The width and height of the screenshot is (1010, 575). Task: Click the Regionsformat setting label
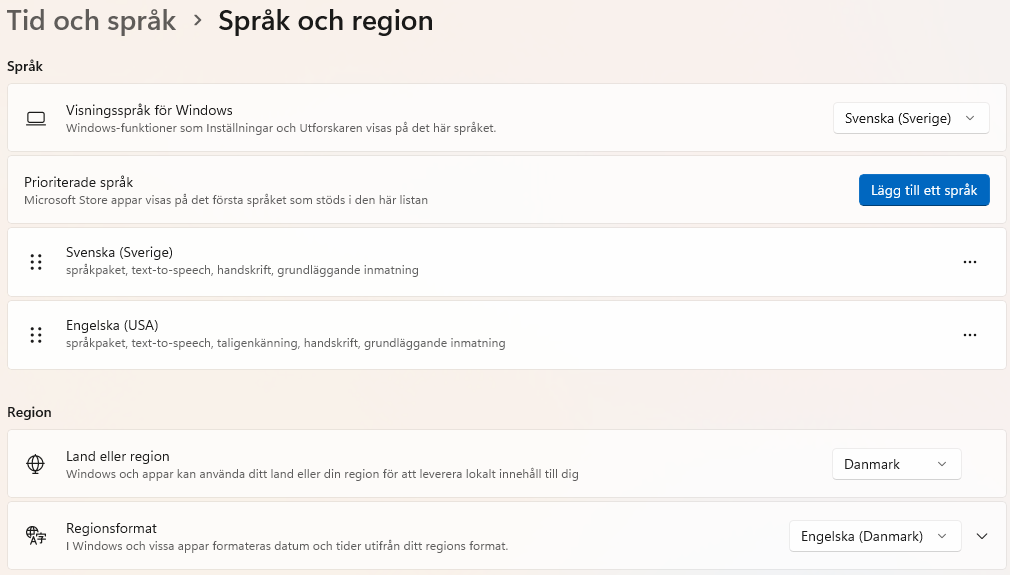point(111,528)
